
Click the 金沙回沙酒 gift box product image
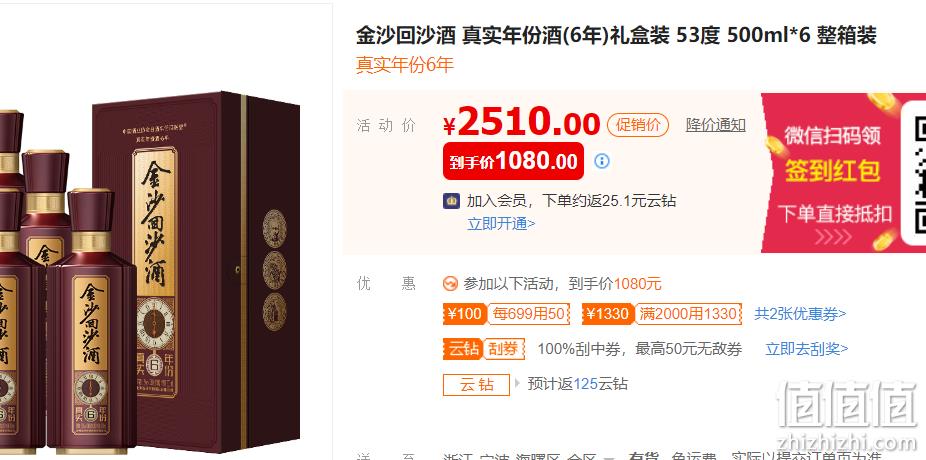point(149,272)
